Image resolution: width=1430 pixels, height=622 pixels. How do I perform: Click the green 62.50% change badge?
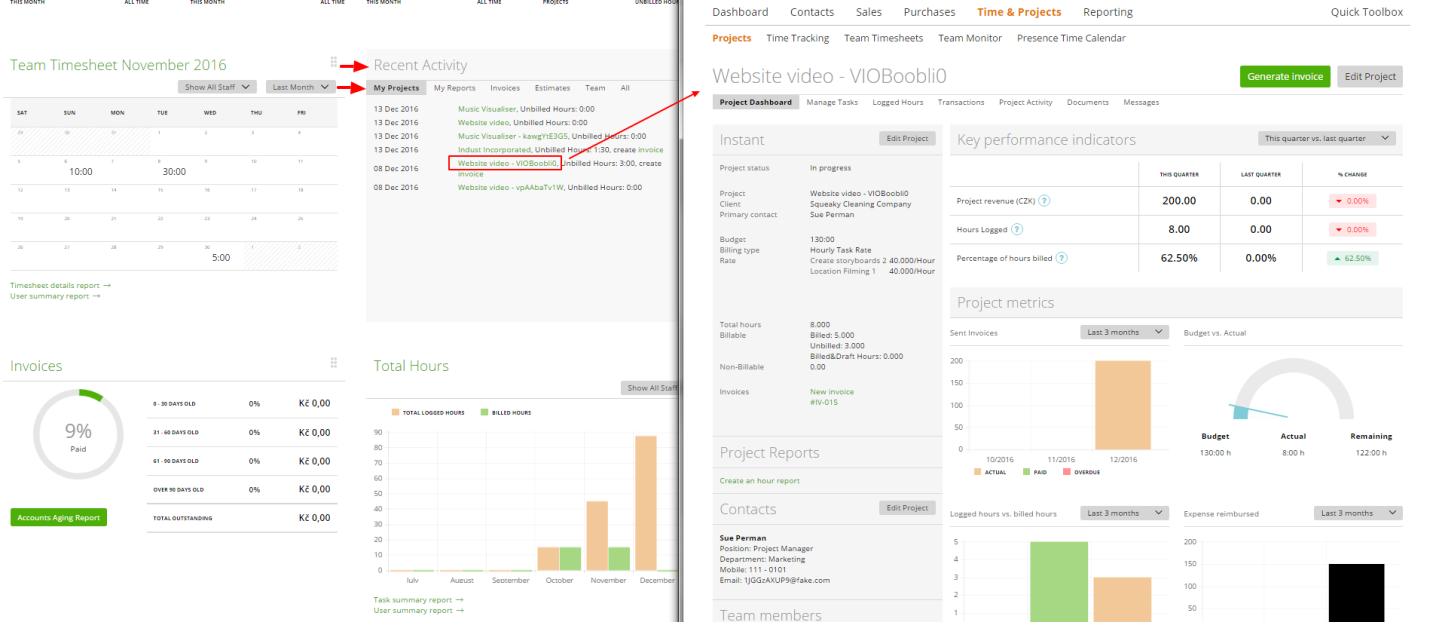(1352, 258)
